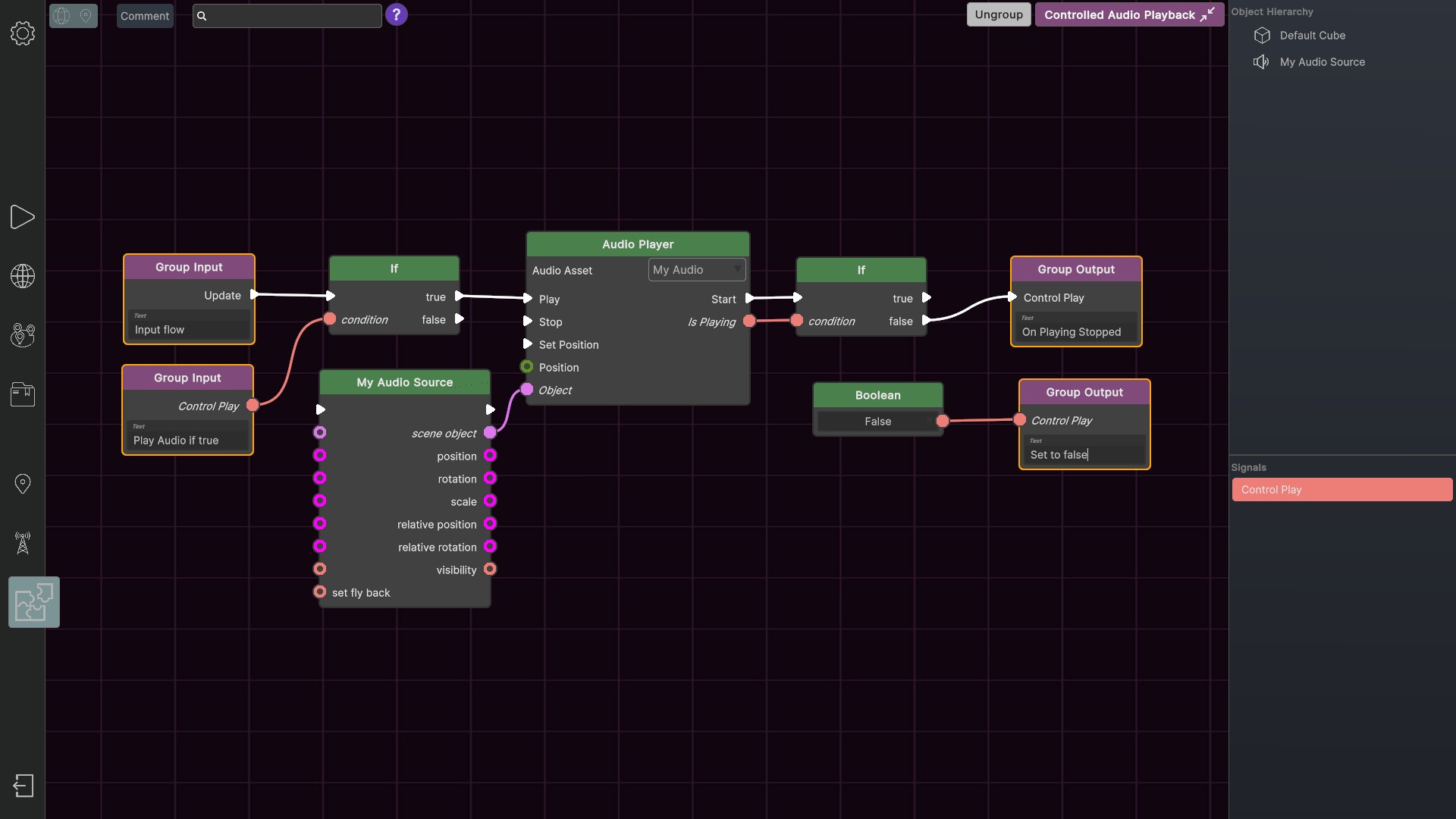
Task: Open the globe/world panel icon
Action: click(x=22, y=276)
